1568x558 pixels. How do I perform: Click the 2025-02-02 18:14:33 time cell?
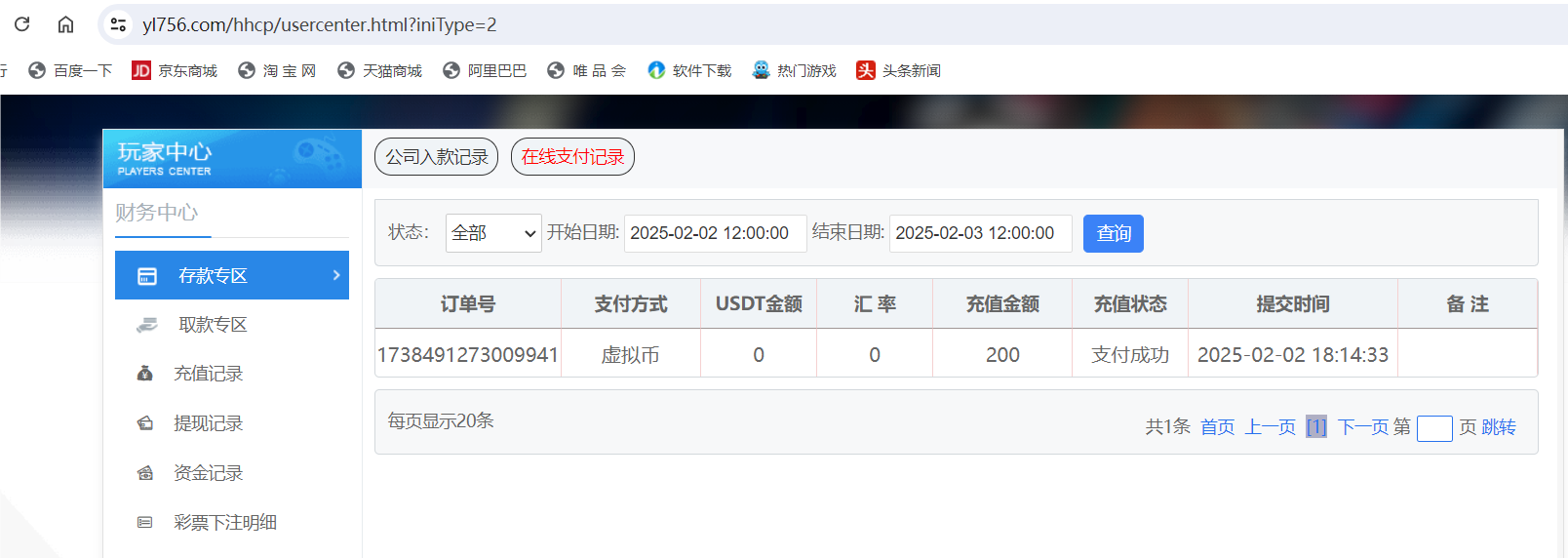point(1293,354)
